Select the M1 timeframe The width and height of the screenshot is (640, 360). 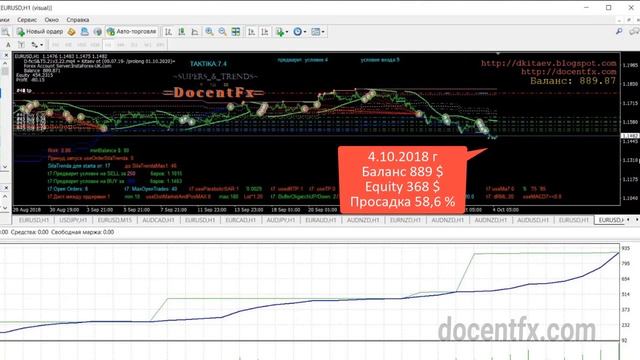click(x=56, y=44)
